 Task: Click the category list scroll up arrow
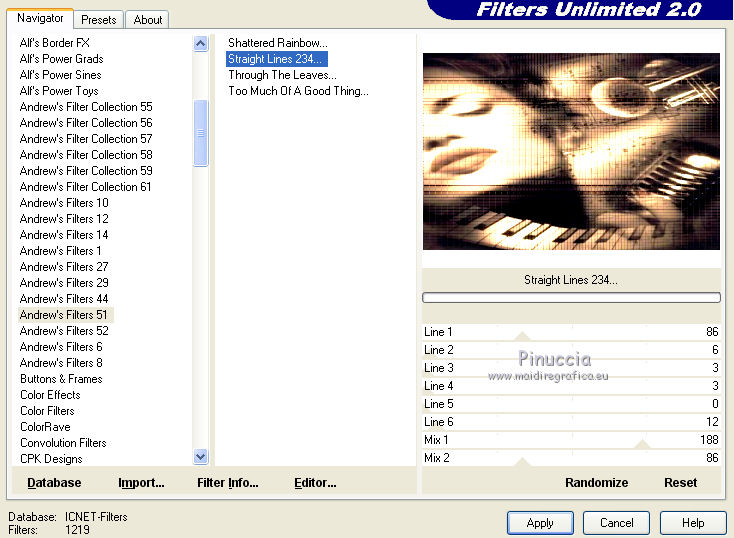point(200,44)
